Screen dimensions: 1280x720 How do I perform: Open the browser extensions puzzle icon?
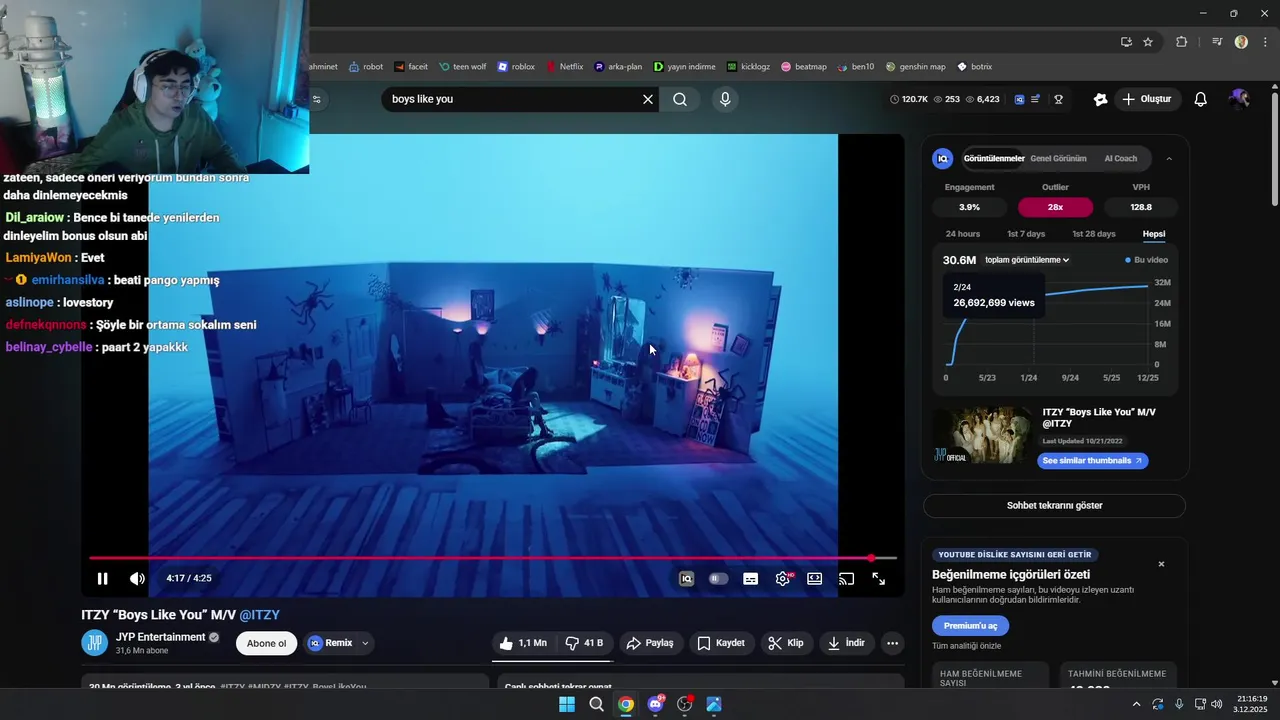(x=1182, y=42)
